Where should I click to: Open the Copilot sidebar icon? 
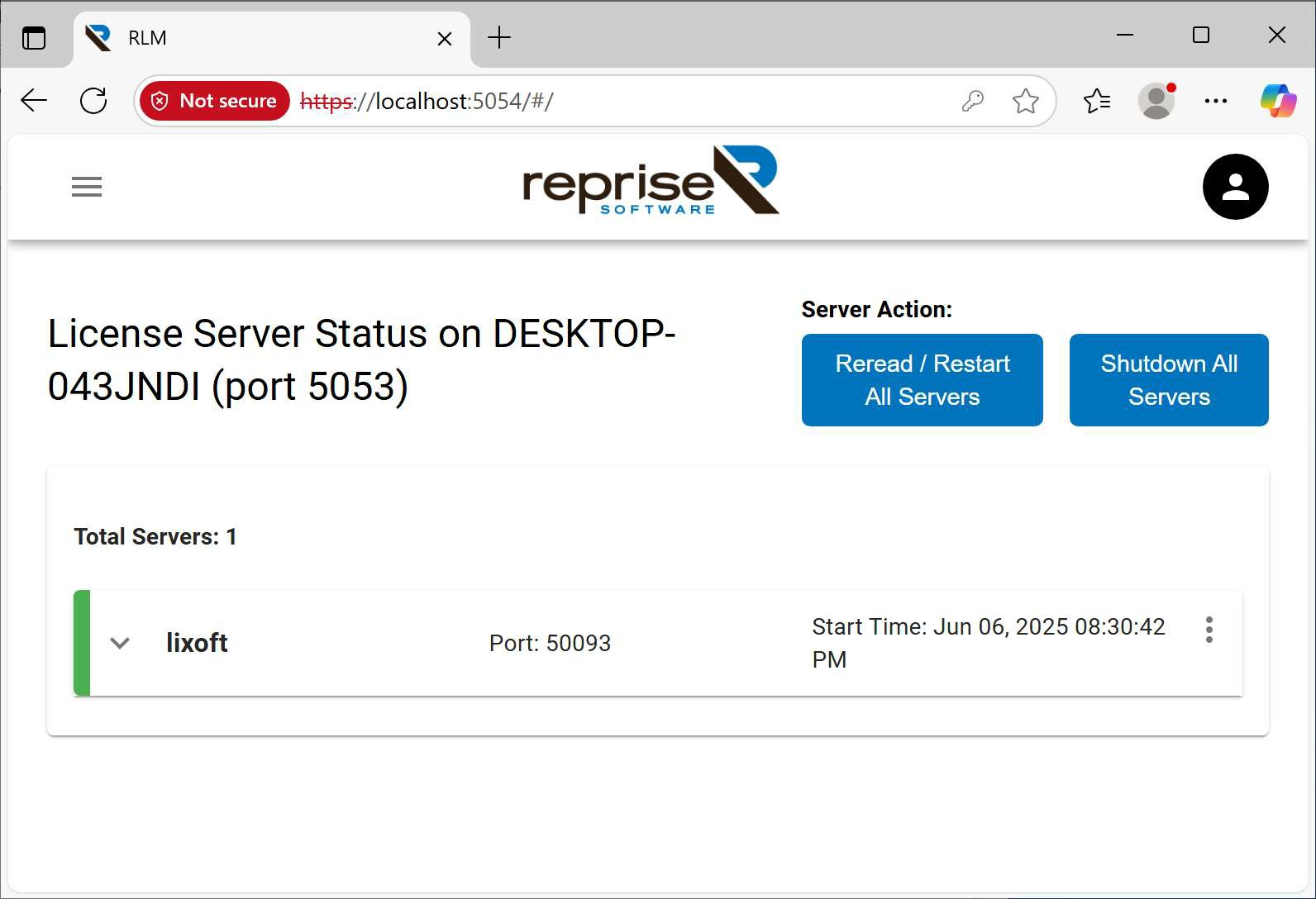(1278, 101)
